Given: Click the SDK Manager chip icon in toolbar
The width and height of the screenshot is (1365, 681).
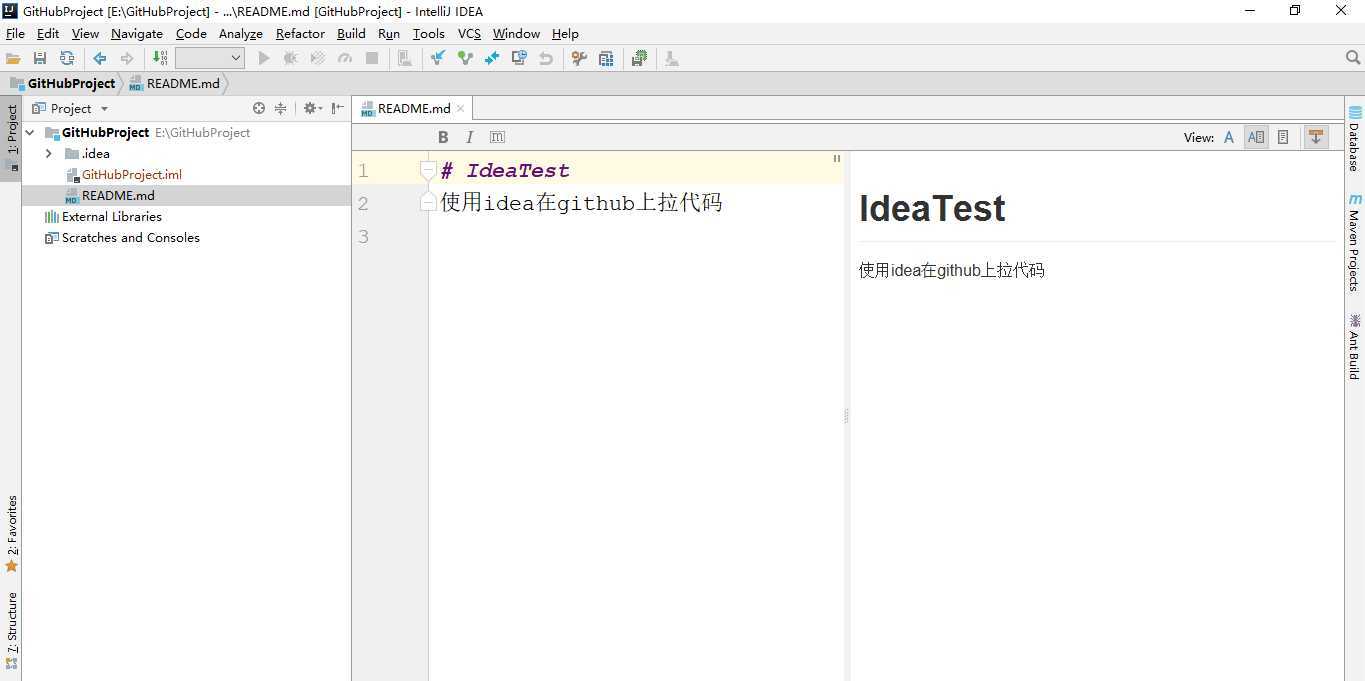Looking at the screenshot, I should point(639,59).
